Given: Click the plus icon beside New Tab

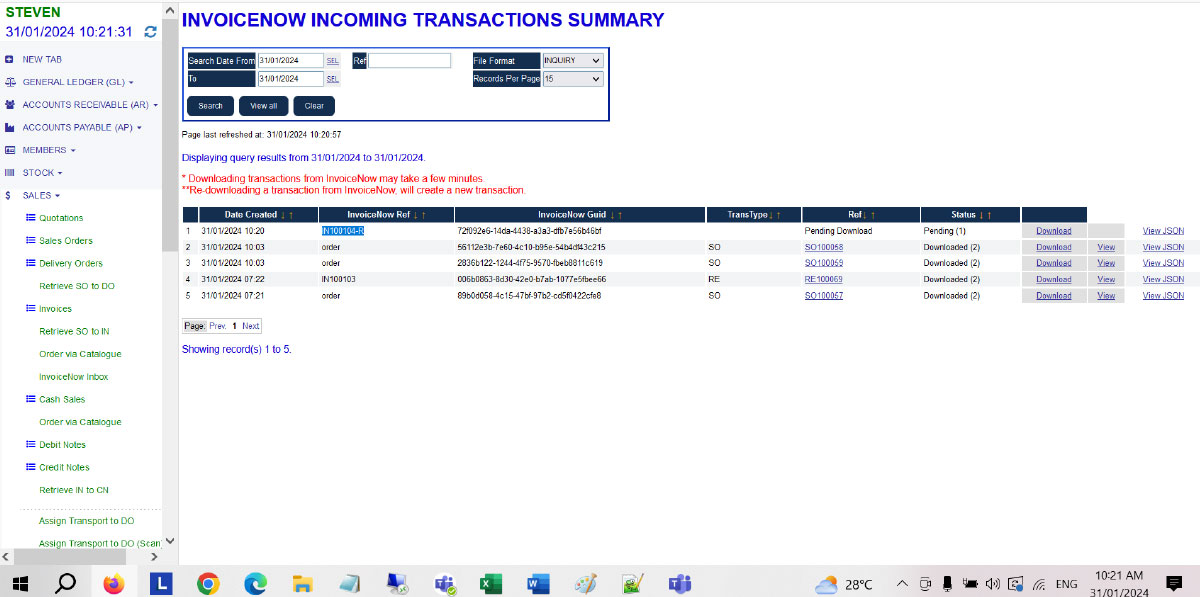Looking at the screenshot, I should point(9,60).
